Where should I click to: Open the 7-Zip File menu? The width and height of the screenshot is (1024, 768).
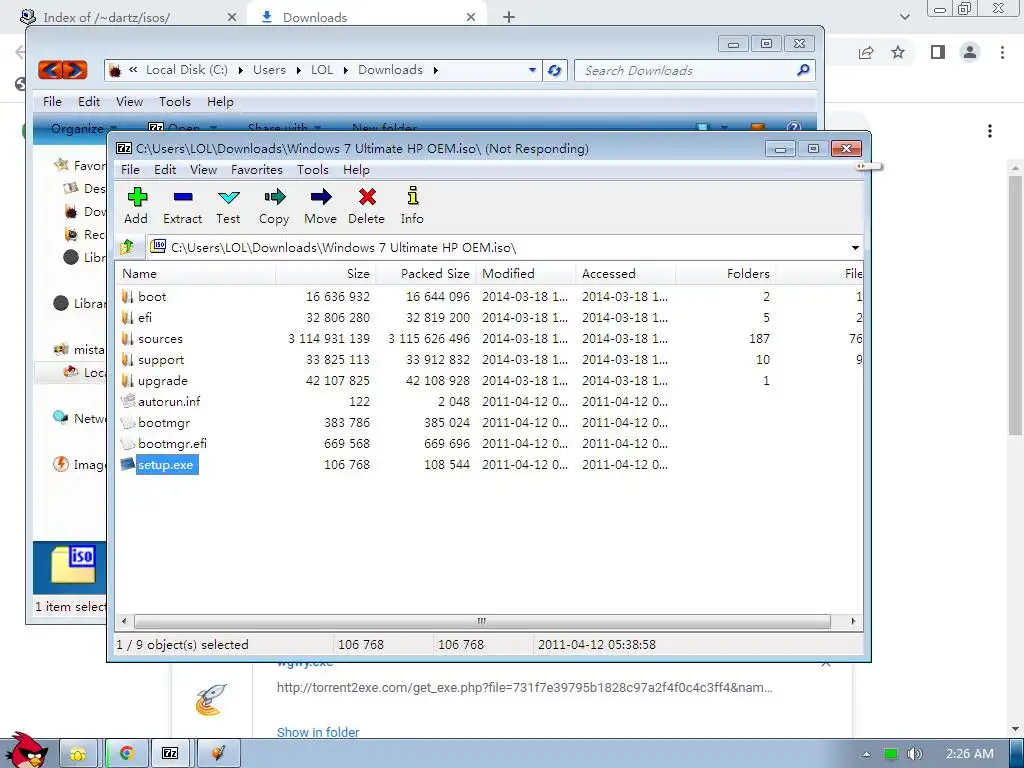click(x=130, y=170)
